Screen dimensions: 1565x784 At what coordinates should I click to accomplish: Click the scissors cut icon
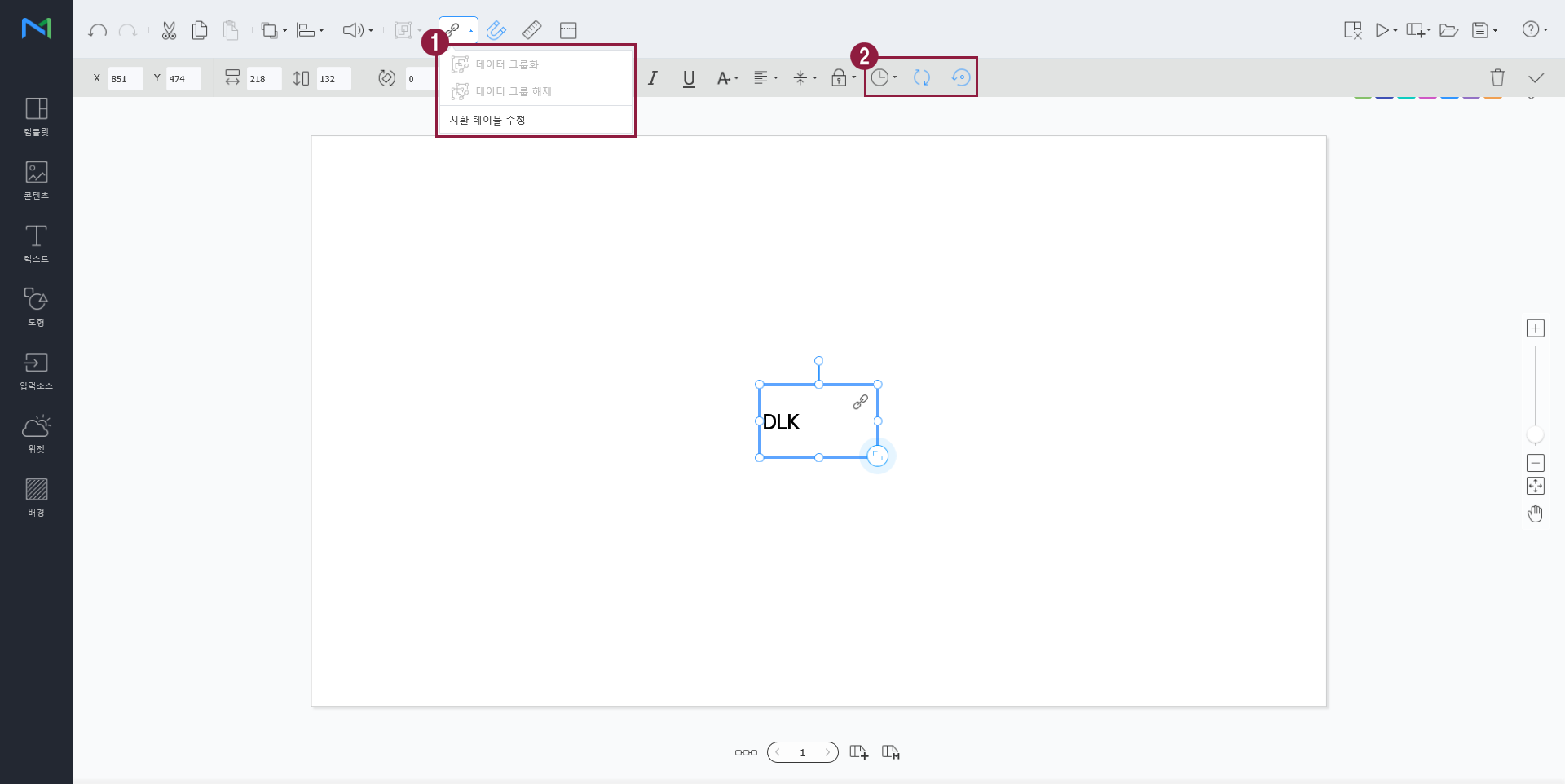click(x=169, y=31)
